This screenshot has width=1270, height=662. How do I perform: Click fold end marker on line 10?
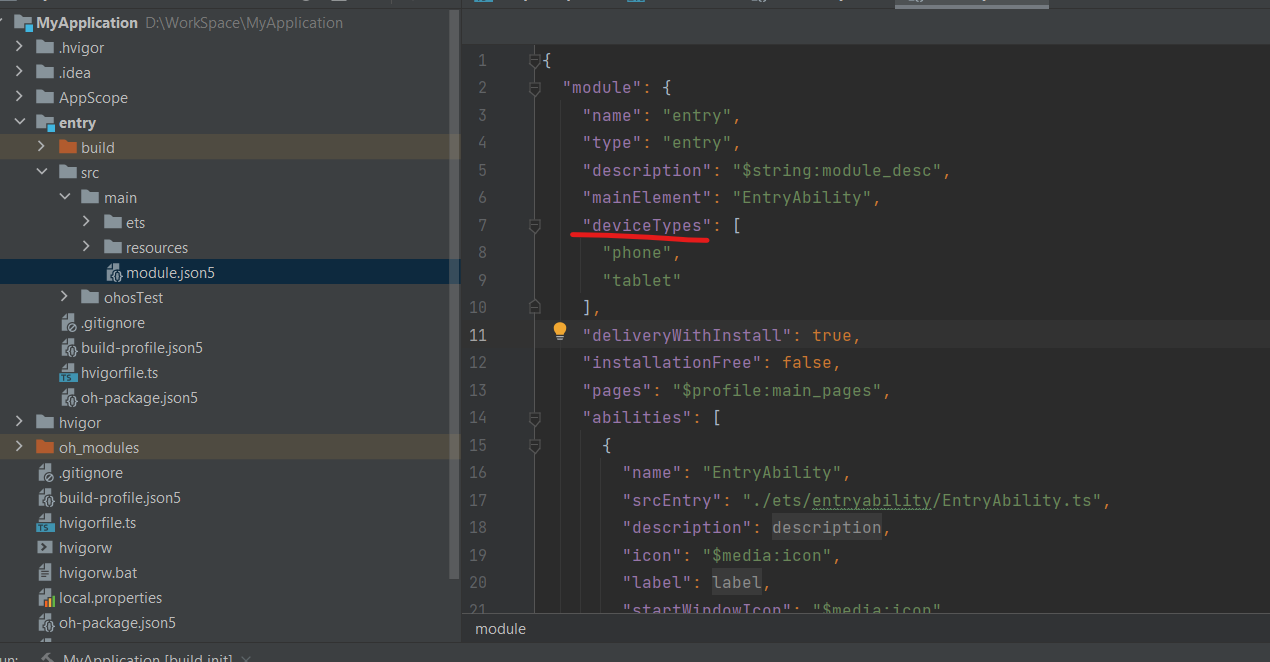535,307
